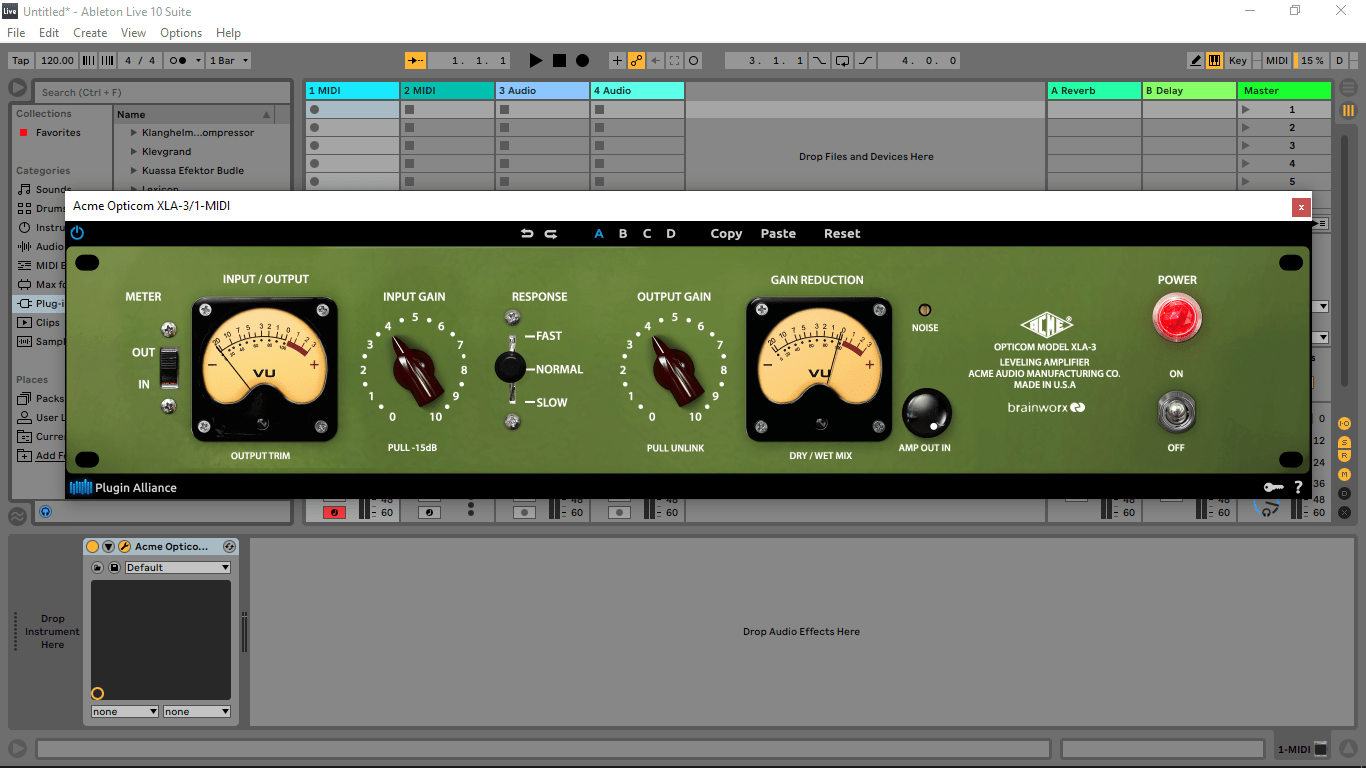This screenshot has width=1366, height=768.
Task: Toggle the Draw Mode pencil icon
Action: click(x=1195, y=61)
